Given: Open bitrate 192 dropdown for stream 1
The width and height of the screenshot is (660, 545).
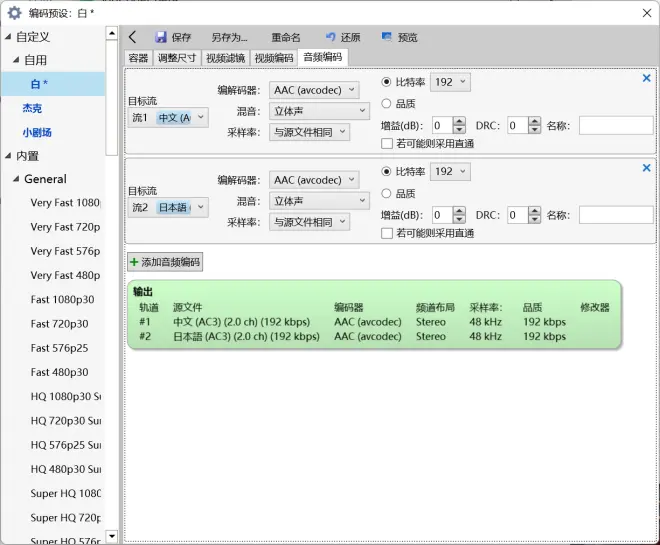Looking at the screenshot, I should pos(450,82).
